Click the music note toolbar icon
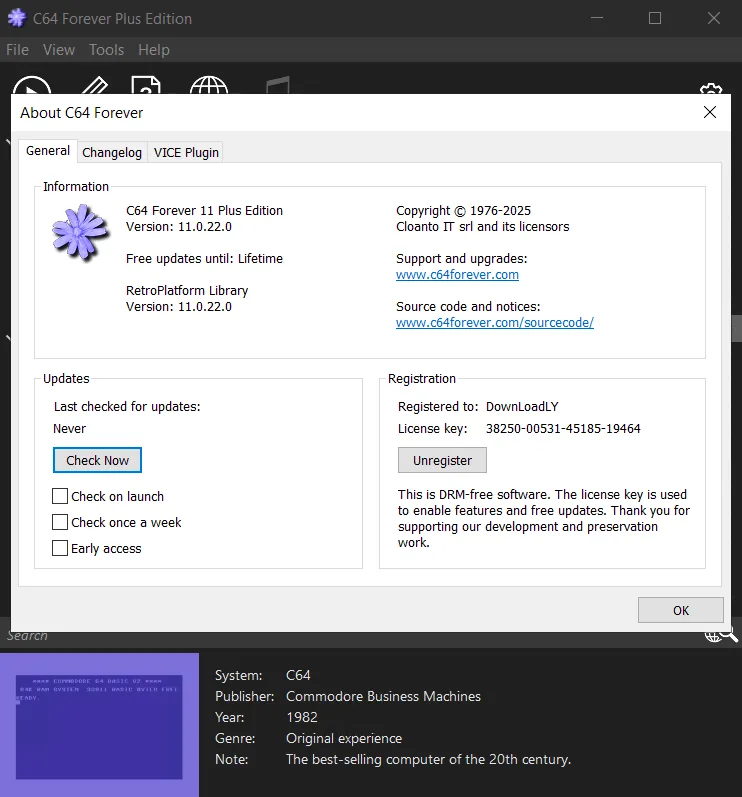The height and width of the screenshot is (797, 742). coord(278,85)
